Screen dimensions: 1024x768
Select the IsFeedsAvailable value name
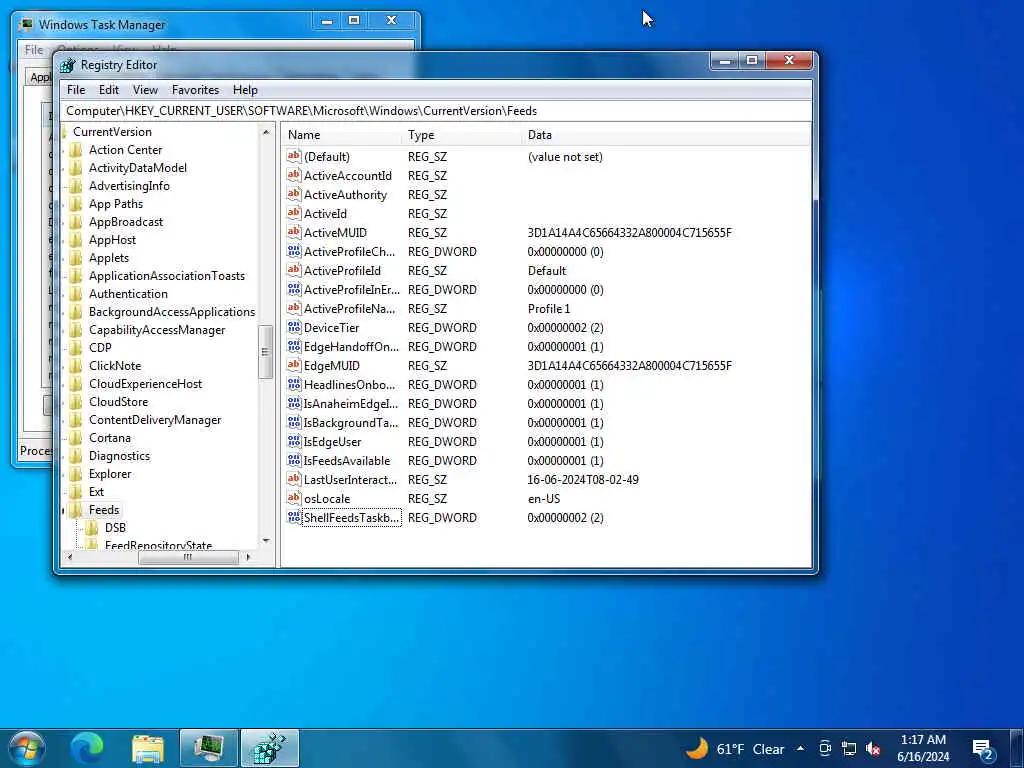pyautogui.click(x=346, y=460)
